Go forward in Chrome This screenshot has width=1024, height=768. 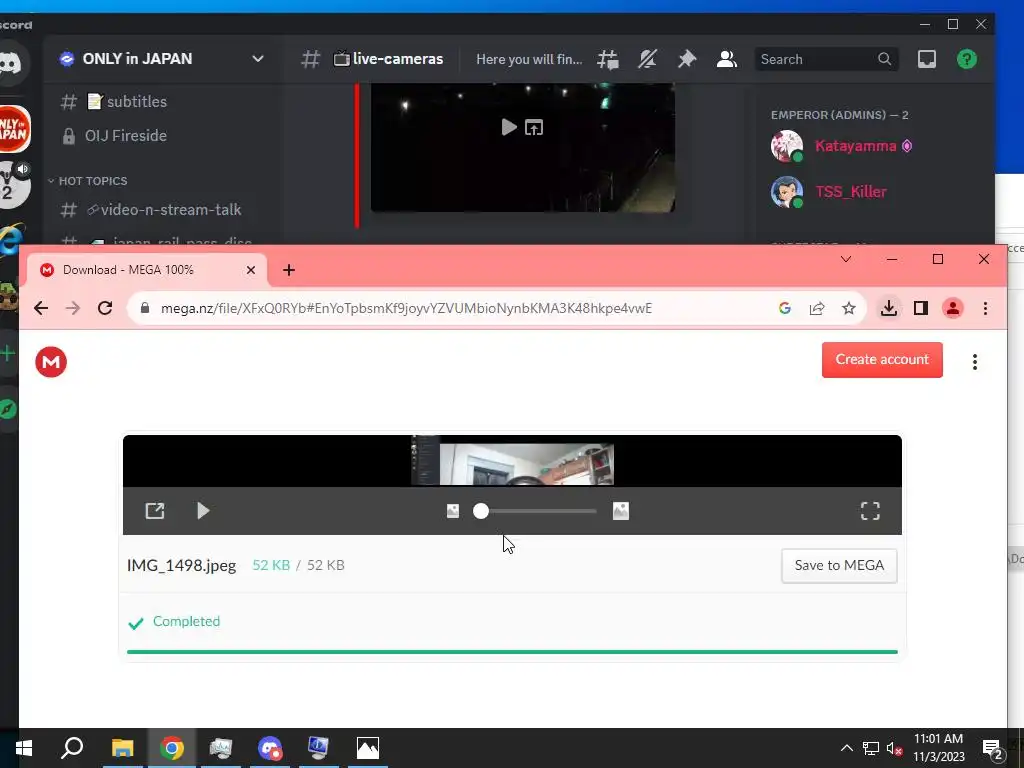(73, 308)
